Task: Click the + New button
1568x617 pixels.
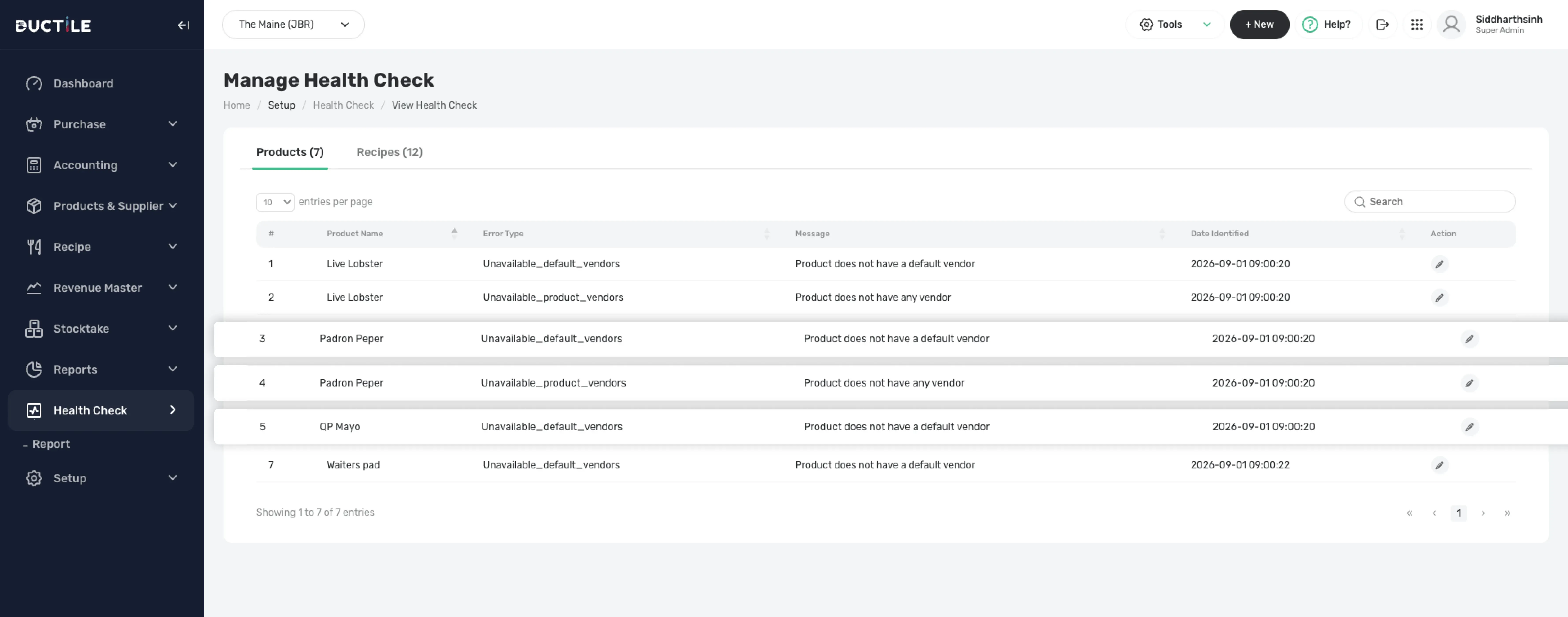Action: tap(1259, 24)
